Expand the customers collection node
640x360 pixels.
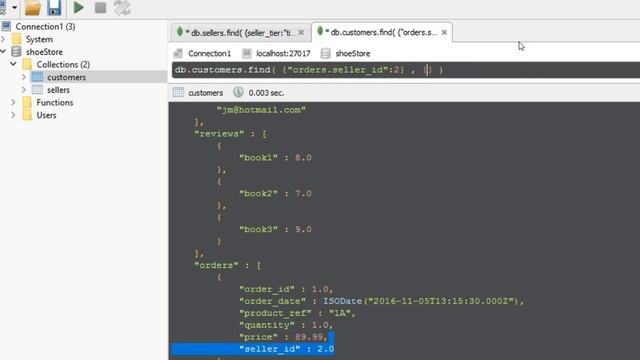pos(24,77)
